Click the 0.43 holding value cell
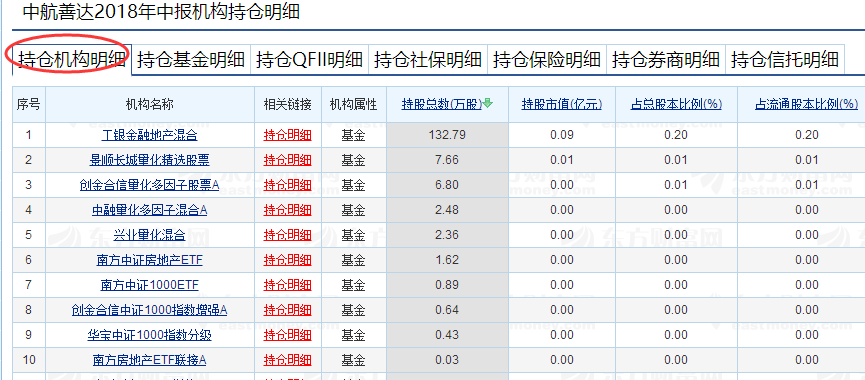 click(447, 335)
